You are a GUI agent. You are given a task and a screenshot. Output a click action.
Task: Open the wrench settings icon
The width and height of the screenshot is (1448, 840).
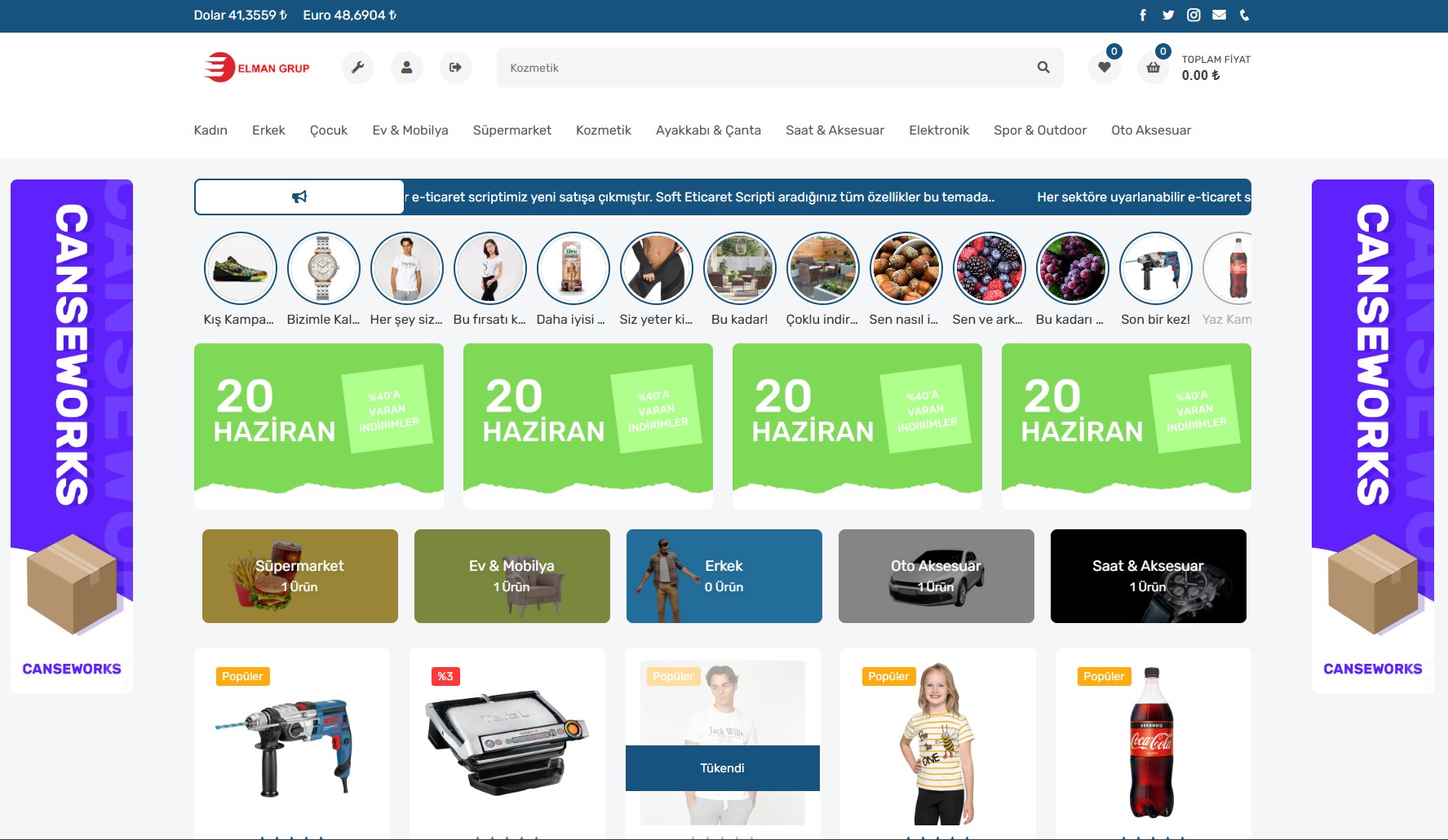357,68
